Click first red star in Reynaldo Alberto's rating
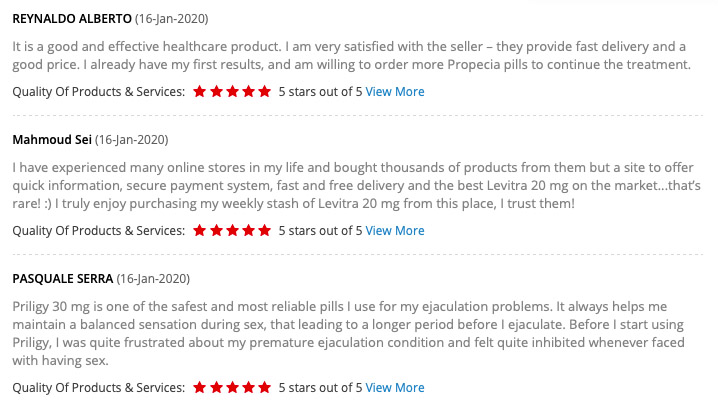 pos(200,91)
